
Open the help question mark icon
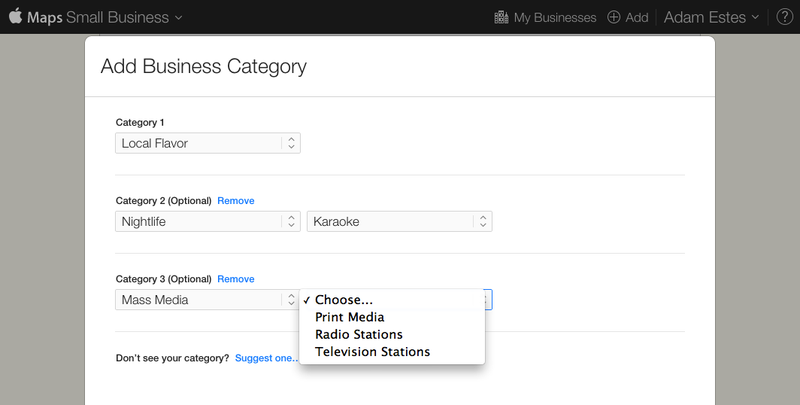(785, 17)
